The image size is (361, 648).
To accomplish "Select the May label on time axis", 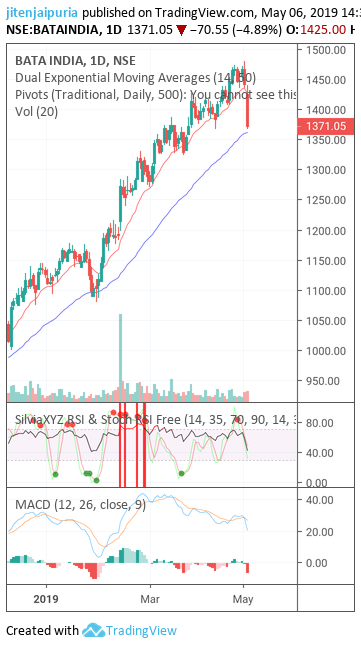I will tap(243, 599).
